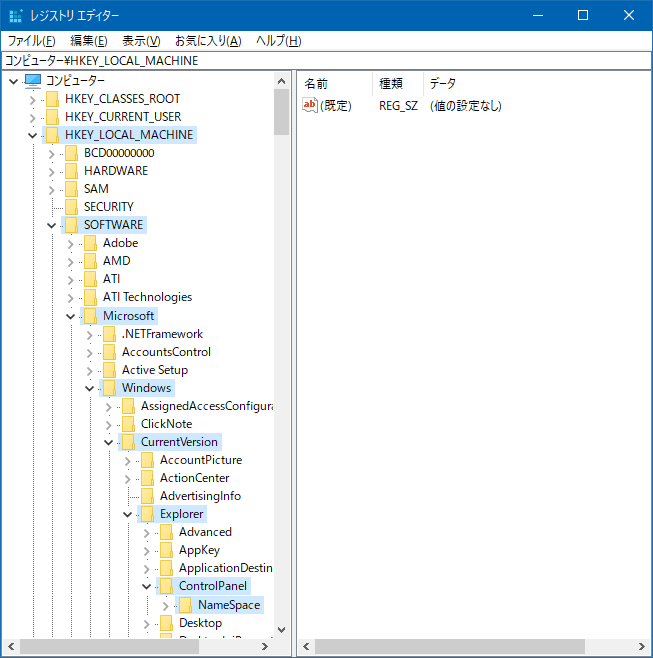Click the values pane scroll left arrow
653x658 pixels.
coord(306,647)
